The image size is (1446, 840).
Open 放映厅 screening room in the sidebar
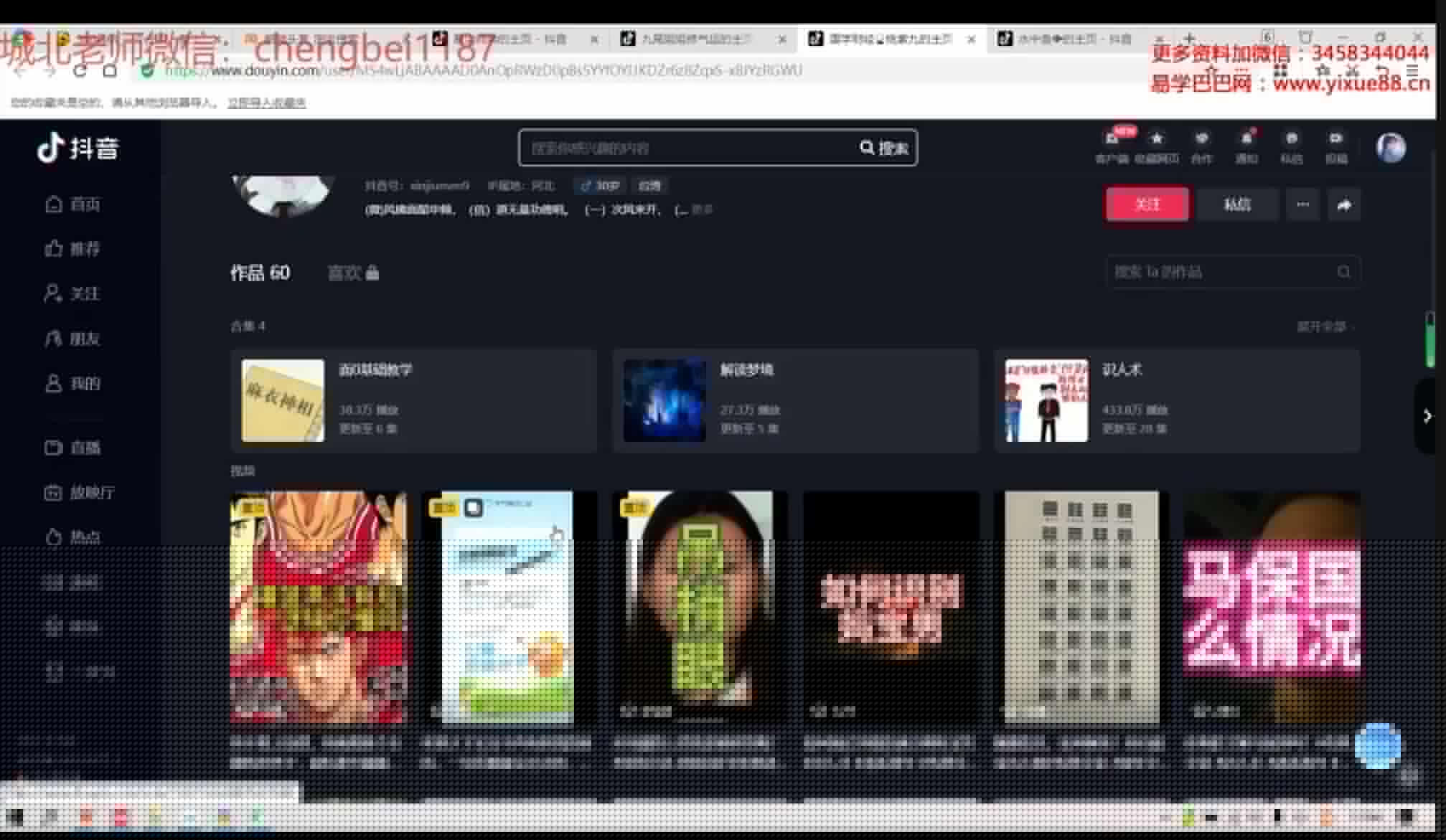[x=79, y=492]
